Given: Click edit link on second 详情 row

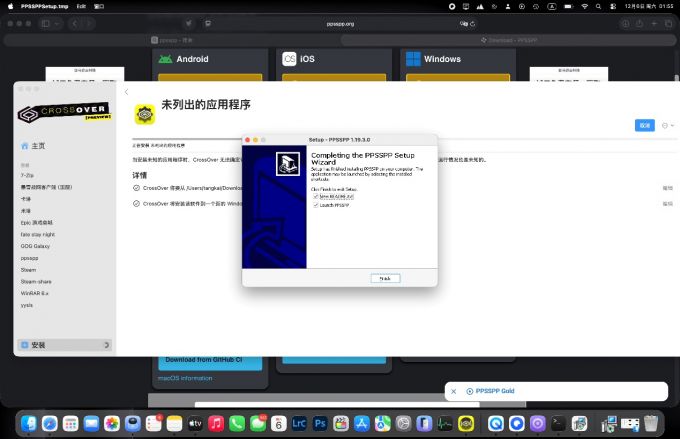Looking at the screenshot, I should [x=667, y=204].
